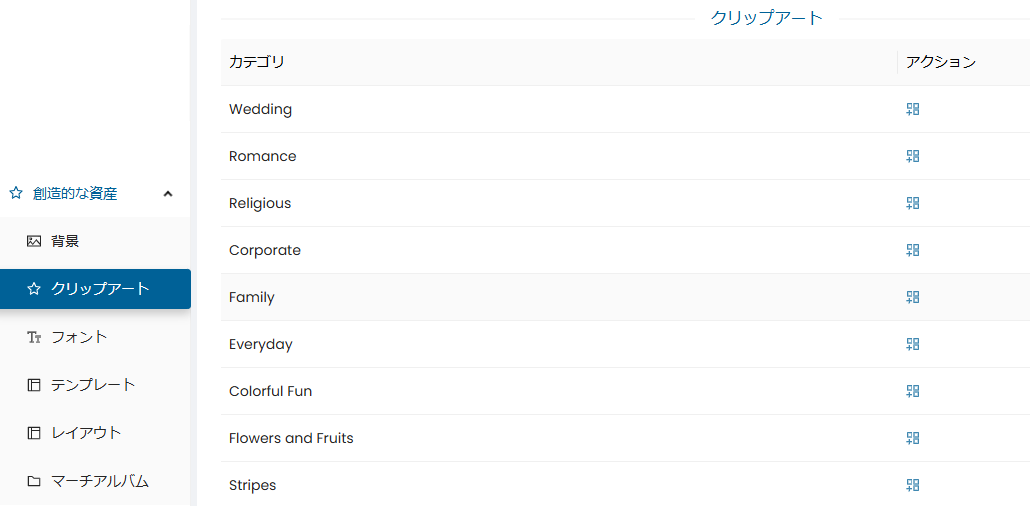1030x506 pixels.
Task: Select the Wedding category name
Action: tap(260, 109)
